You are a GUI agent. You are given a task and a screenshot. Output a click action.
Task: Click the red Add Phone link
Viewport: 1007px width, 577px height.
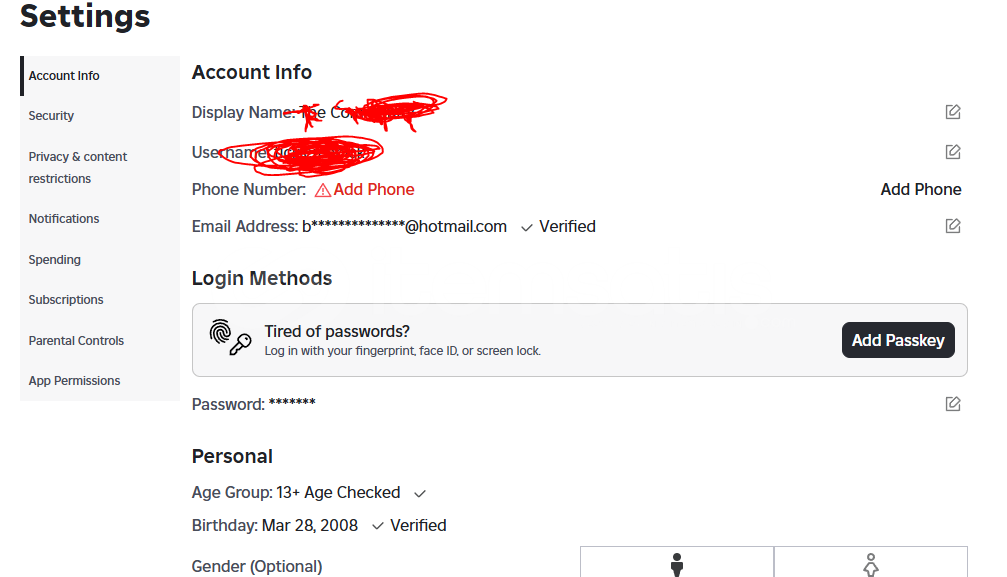tap(374, 190)
